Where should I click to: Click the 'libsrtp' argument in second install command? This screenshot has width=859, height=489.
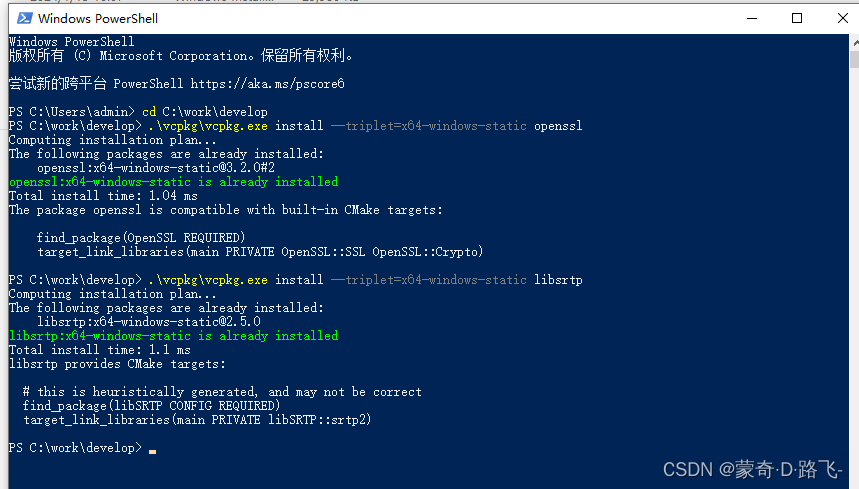[558, 280]
